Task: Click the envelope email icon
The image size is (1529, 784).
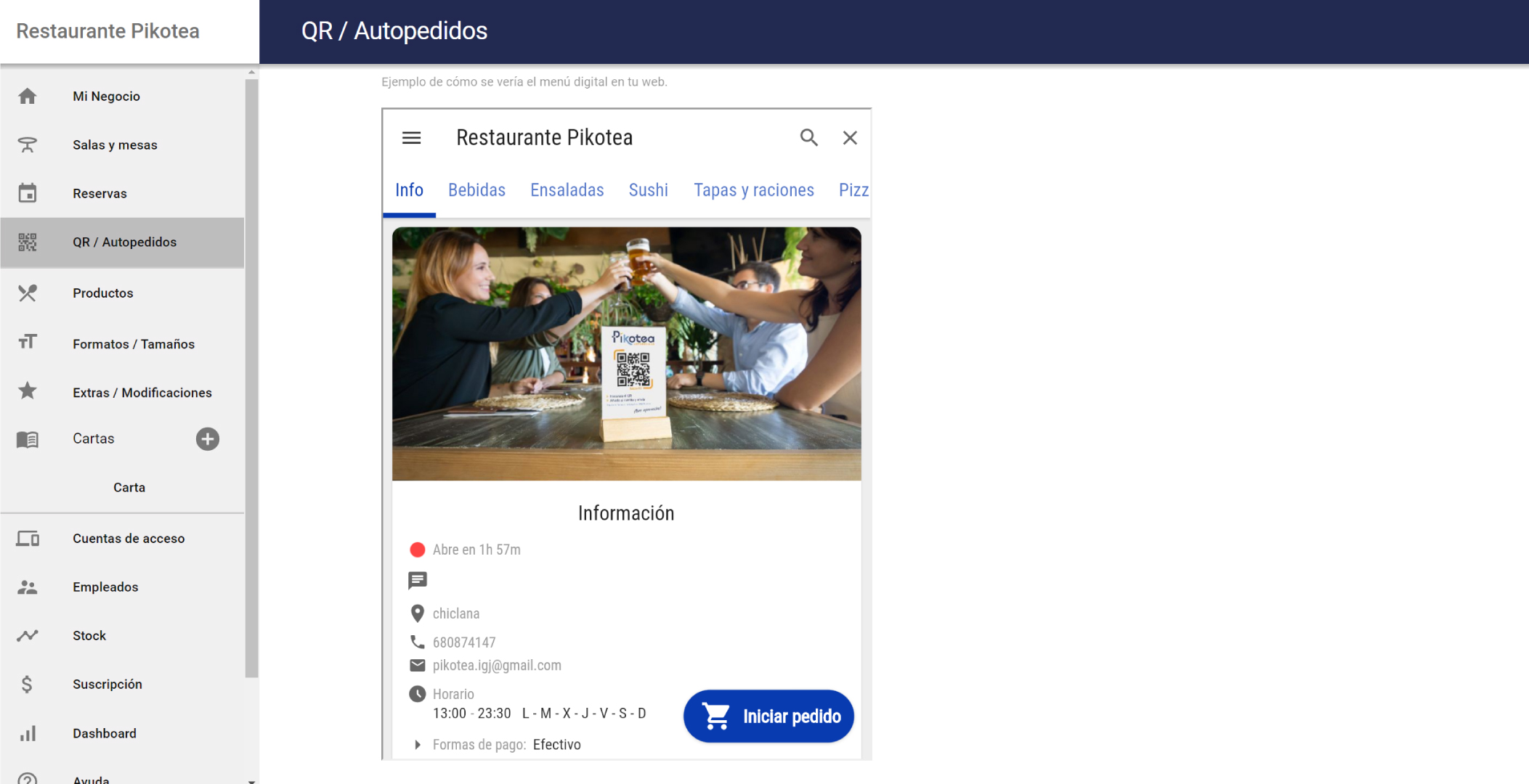Action: tap(418, 665)
